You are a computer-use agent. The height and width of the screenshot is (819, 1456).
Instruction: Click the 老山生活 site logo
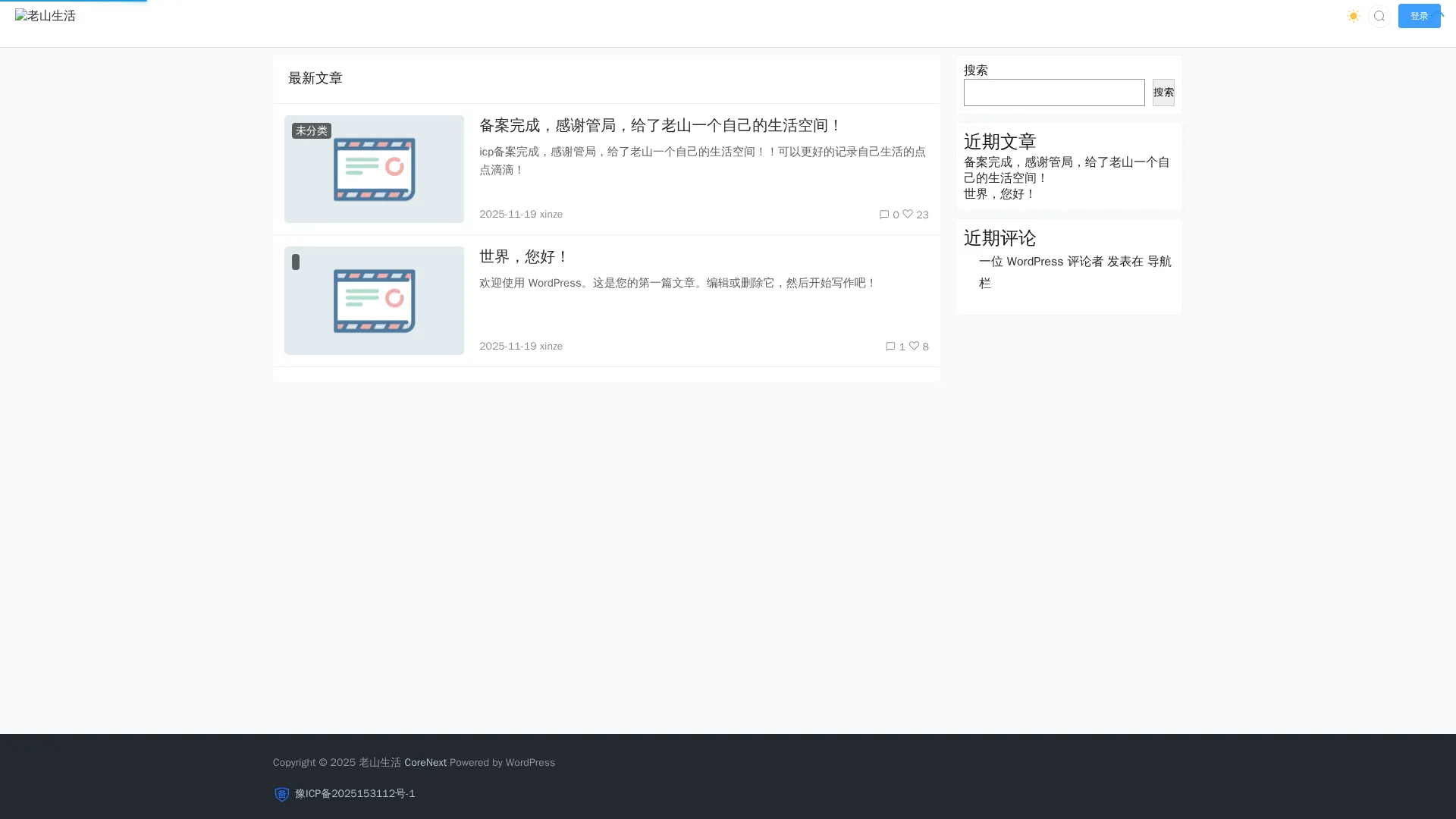[x=45, y=16]
